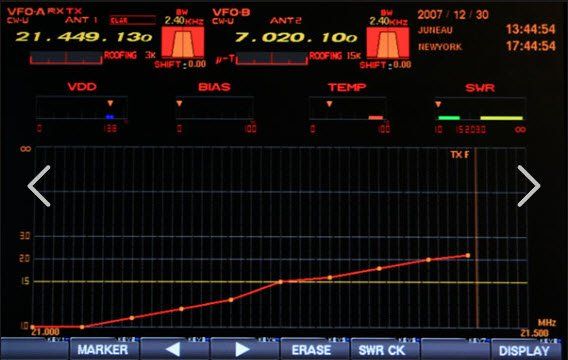Click the SWR data point on the 1.5 line

coord(280,282)
